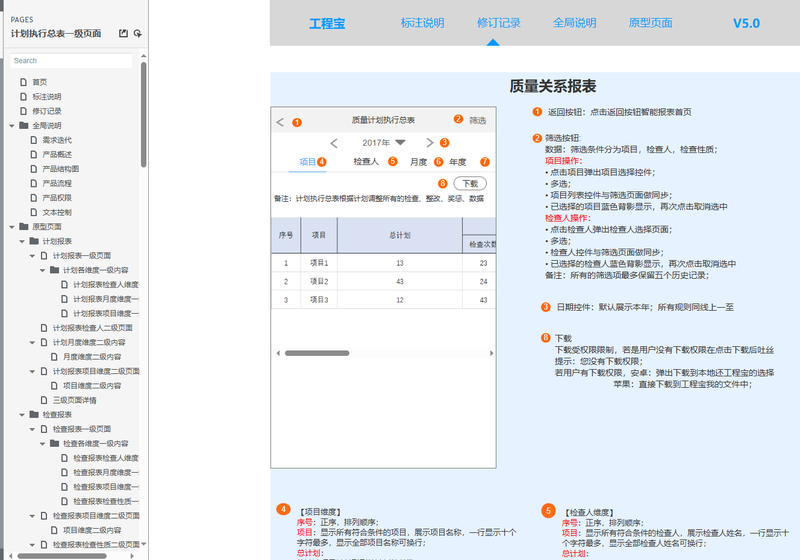Viewport: 800px width, 560px height.
Task: Go to next year with right chevron
Action: pos(430,143)
